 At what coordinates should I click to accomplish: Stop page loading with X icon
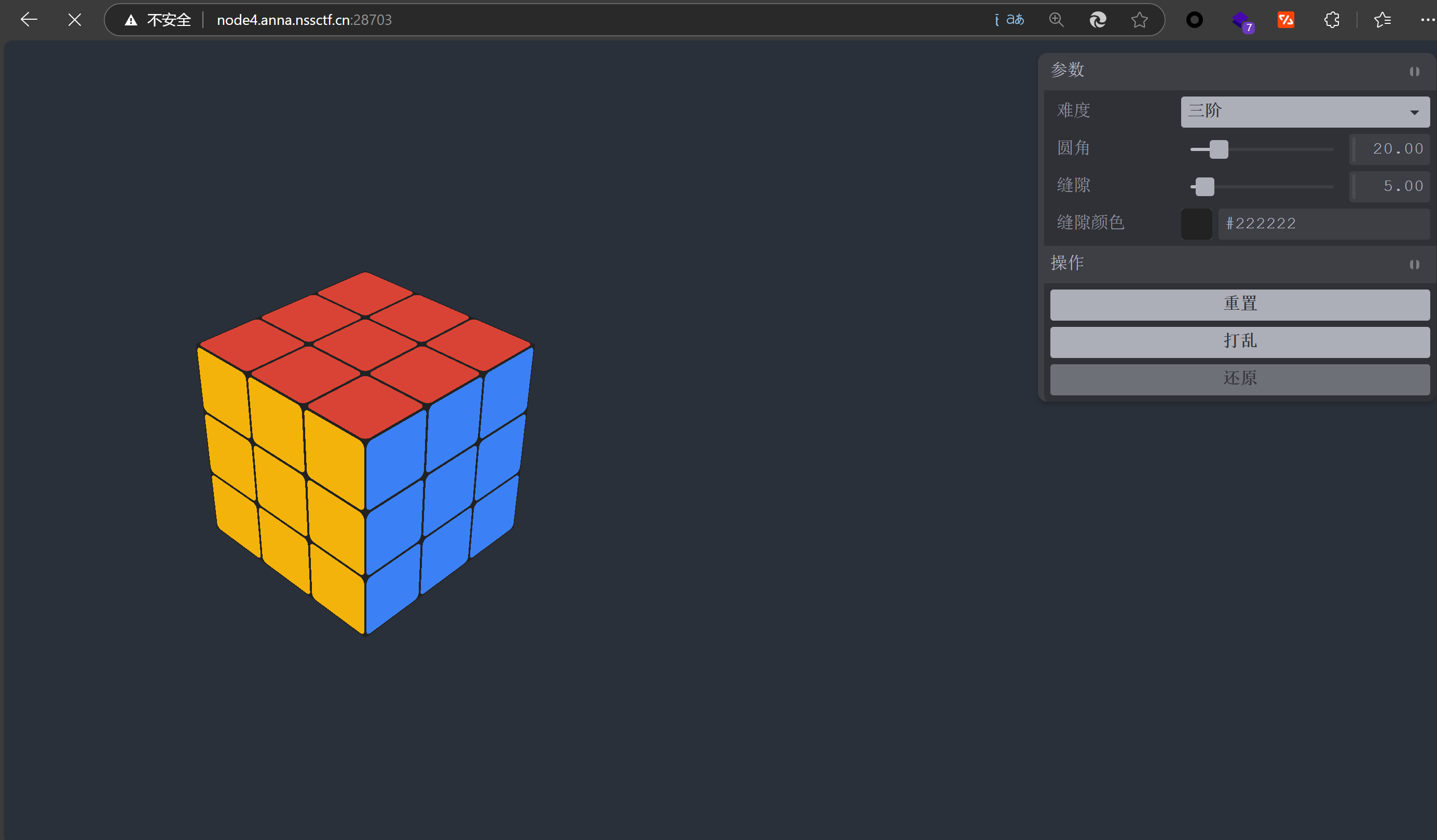tap(74, 20)
